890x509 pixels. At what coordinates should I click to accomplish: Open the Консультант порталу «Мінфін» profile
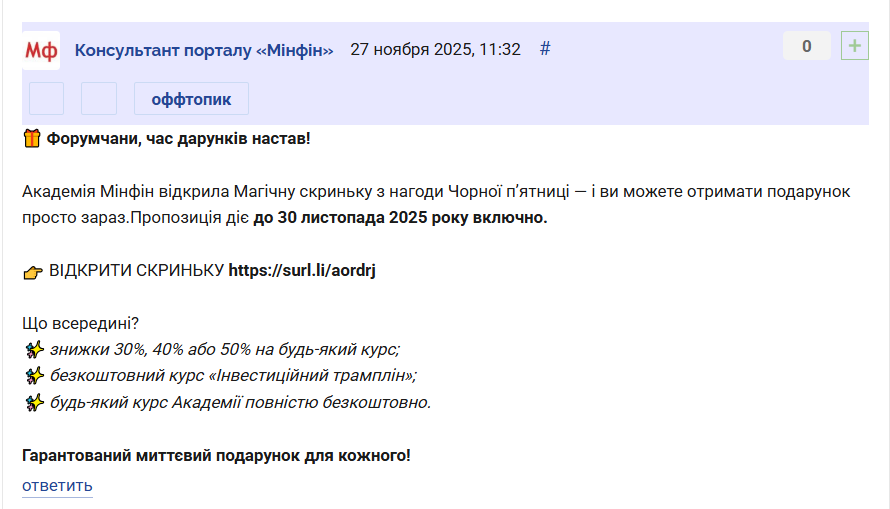coord(204,49)
